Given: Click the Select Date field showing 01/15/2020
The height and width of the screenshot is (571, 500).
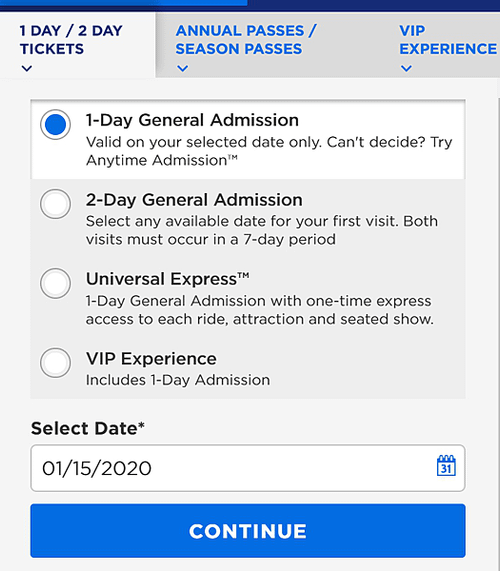Looking at the screenshot, I should [x=248, y=468].
